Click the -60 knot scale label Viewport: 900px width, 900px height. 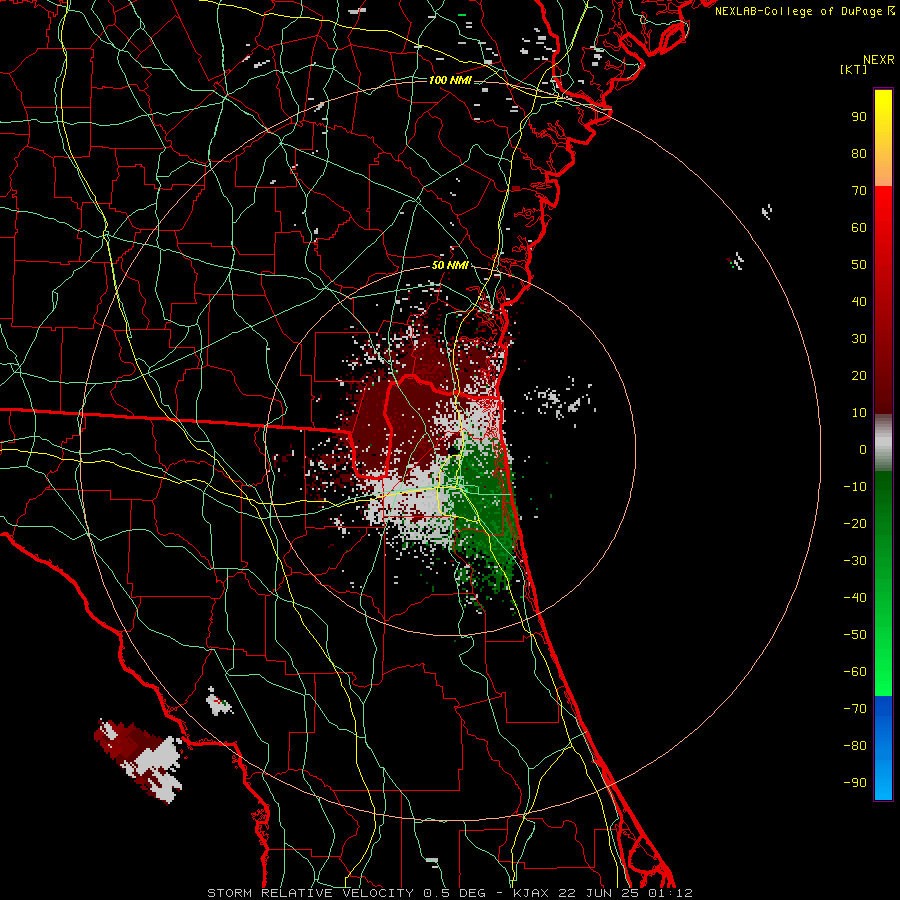click(x=855, y=672)
